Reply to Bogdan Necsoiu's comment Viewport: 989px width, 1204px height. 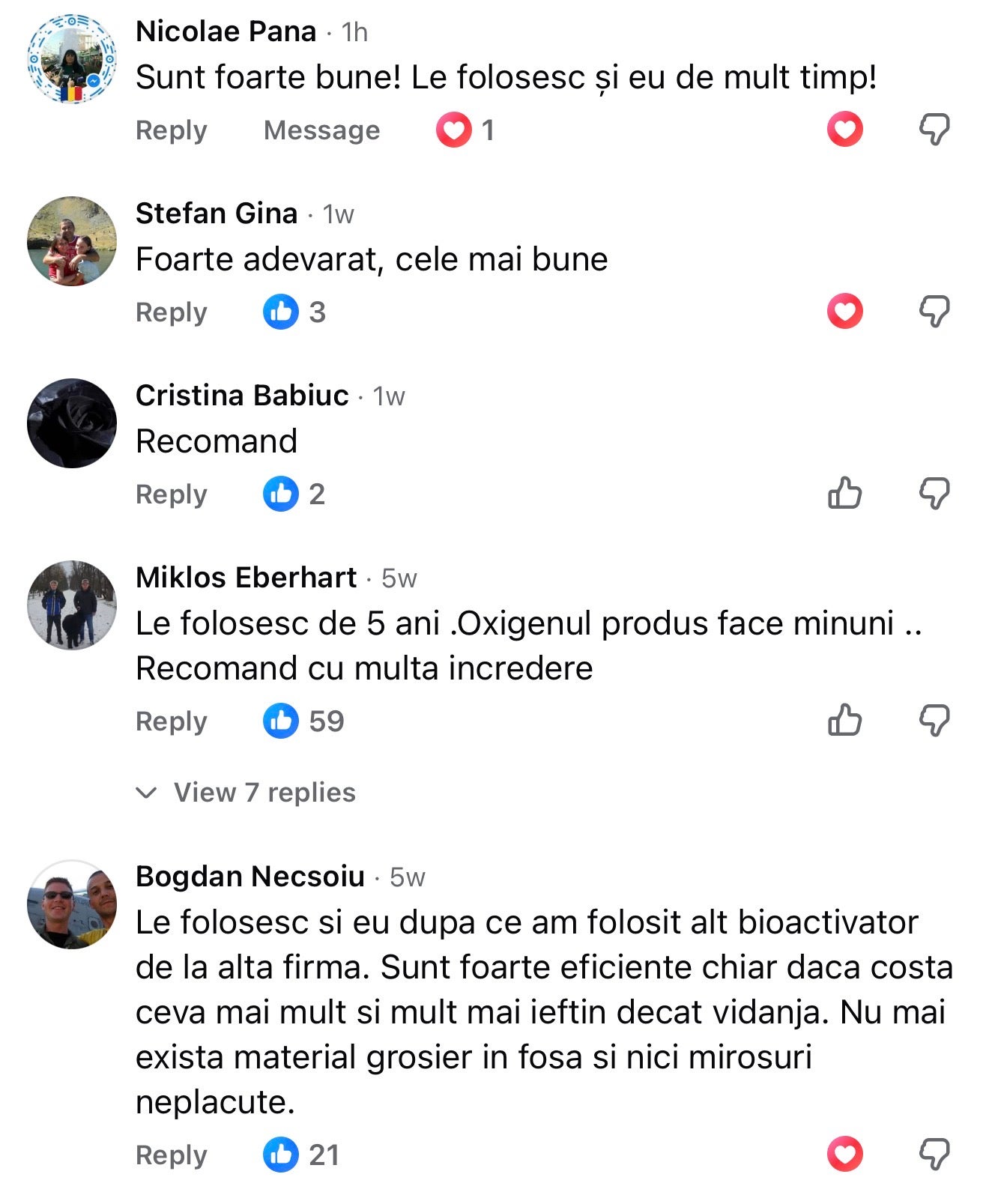pos(171,1155)
